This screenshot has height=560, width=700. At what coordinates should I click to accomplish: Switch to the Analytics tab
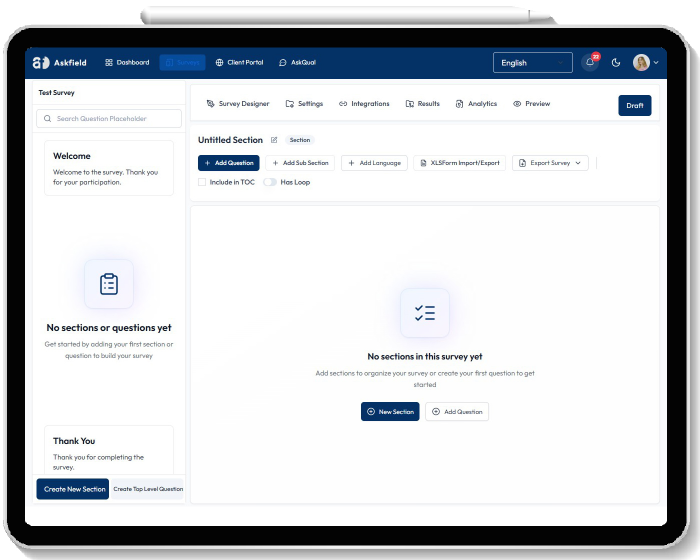(476, 104)
